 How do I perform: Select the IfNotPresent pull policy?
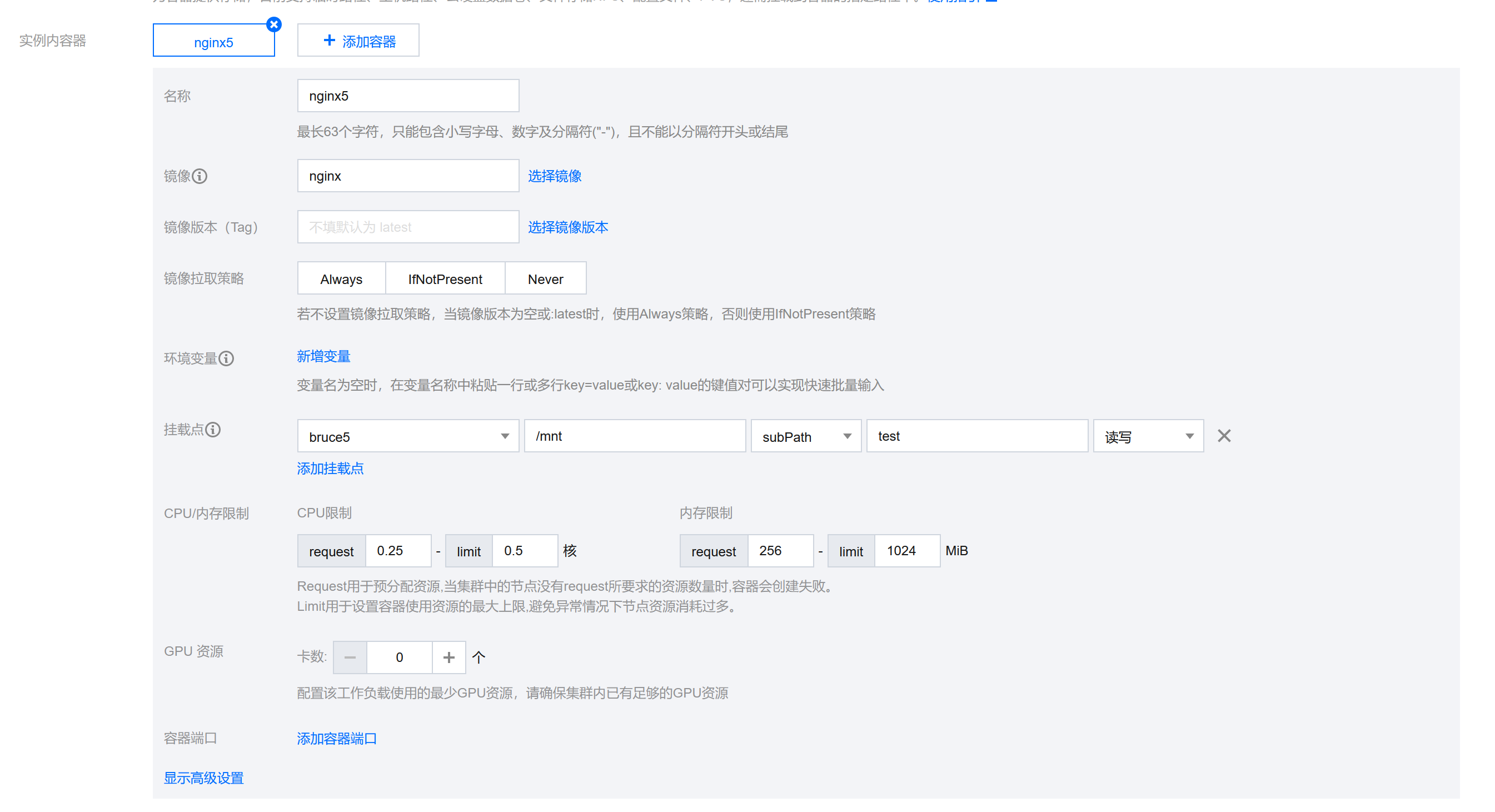point(445,278)
